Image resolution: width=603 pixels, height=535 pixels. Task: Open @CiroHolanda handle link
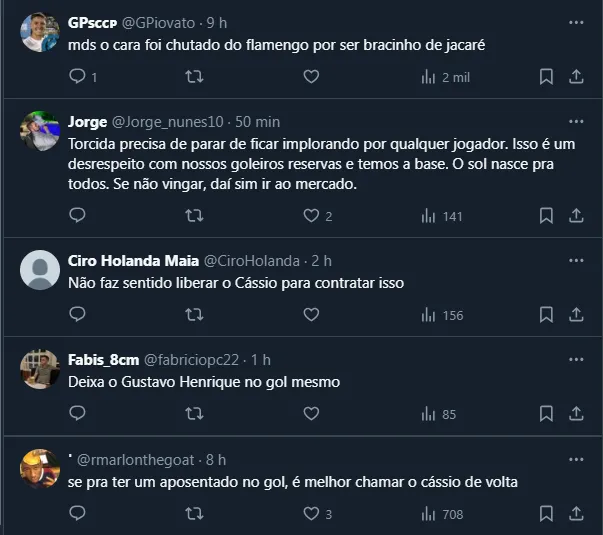pos(252,261)
